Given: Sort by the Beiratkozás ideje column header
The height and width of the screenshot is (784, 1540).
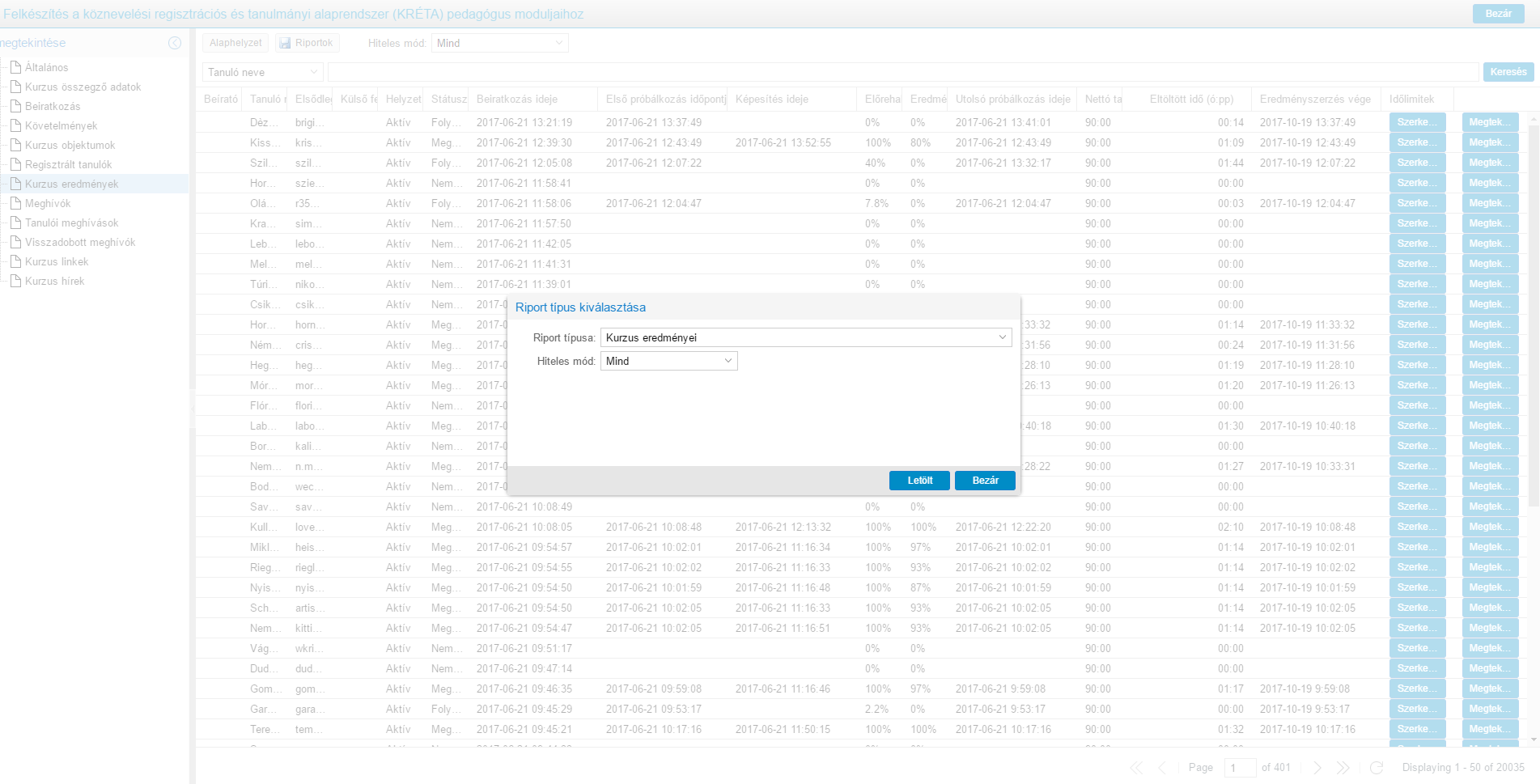Looking at the screenshot, I should (516, 99).
